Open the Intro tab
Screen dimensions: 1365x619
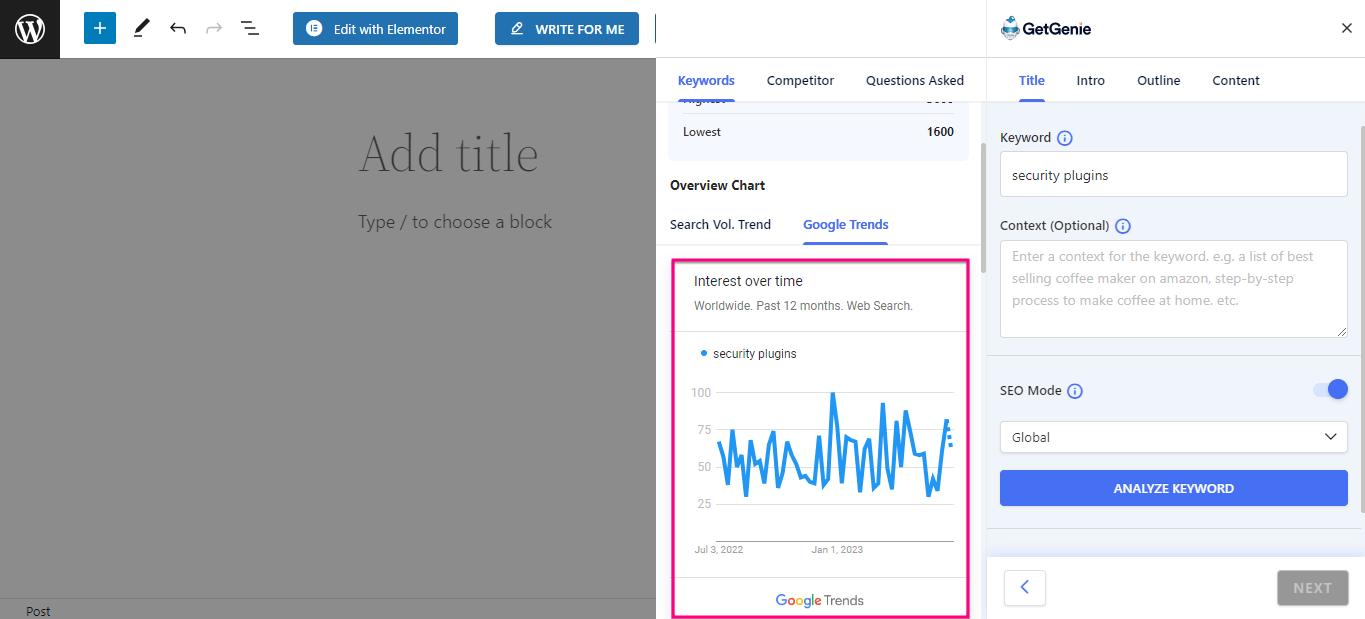pyautogui.click(x=1091, y=81)
